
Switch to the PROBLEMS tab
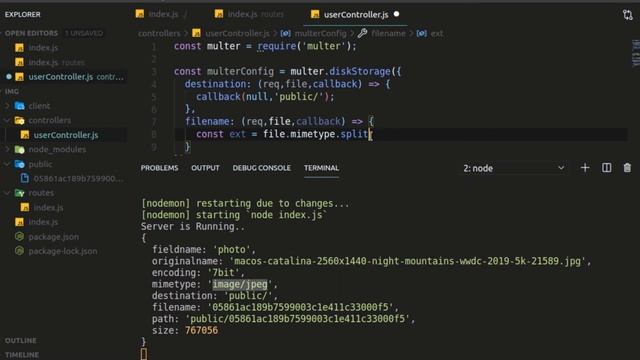159,168
